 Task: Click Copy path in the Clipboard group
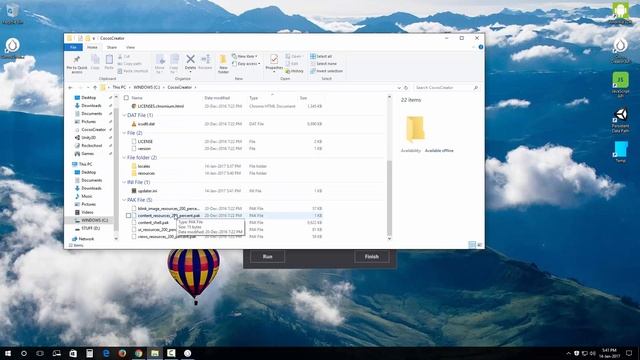pos(129,64)
